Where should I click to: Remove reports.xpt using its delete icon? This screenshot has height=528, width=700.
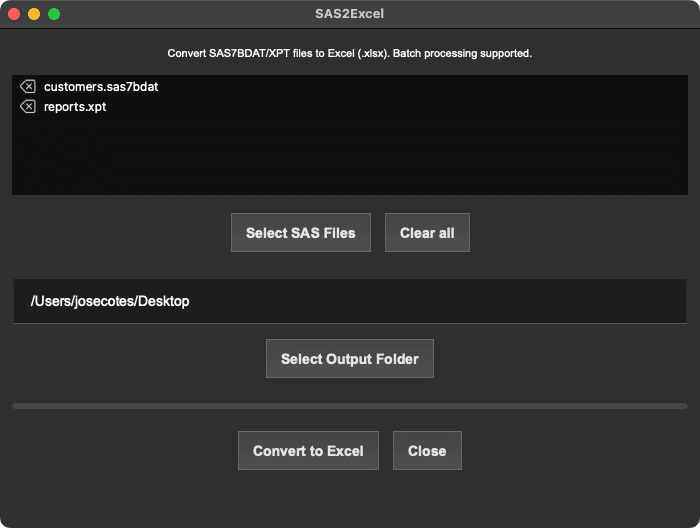click(27, 106)
